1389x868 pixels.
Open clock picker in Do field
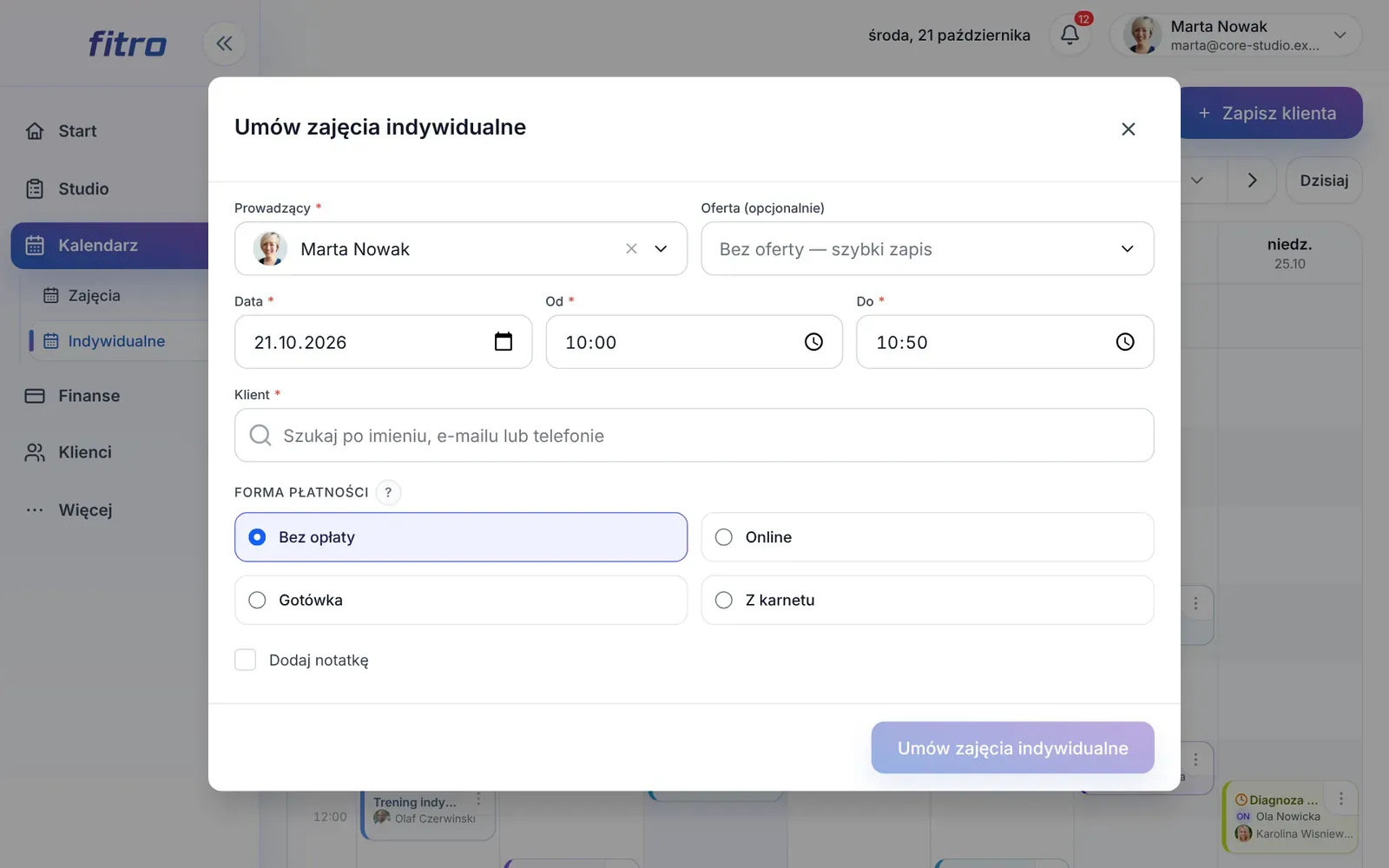tap(1125, 342)
